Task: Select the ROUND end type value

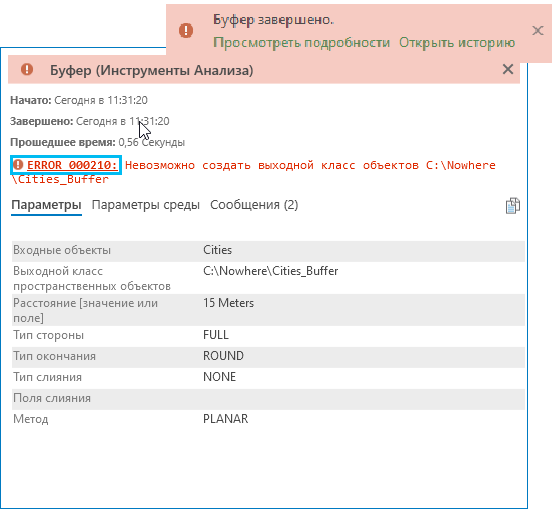Action: point(223,356)
